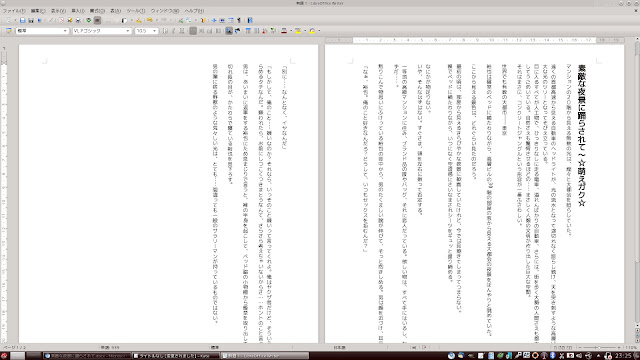Print the file directly with printer icon
Viewport: 640px width, 360px height.
69,20
